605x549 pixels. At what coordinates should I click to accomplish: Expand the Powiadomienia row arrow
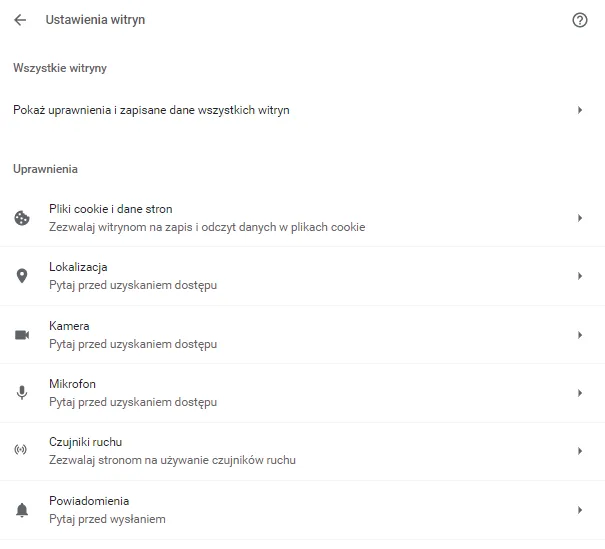pos(580,510)
